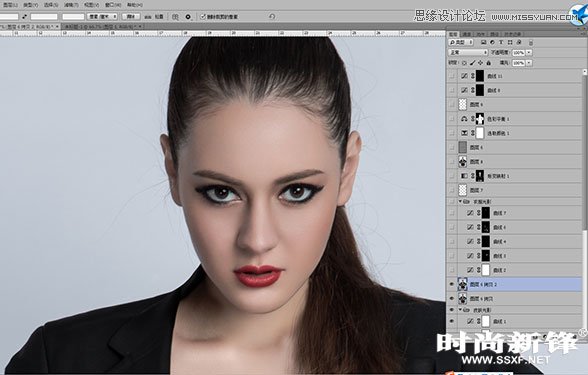
Task: Close the first document tab
Action: click(57, 27)
